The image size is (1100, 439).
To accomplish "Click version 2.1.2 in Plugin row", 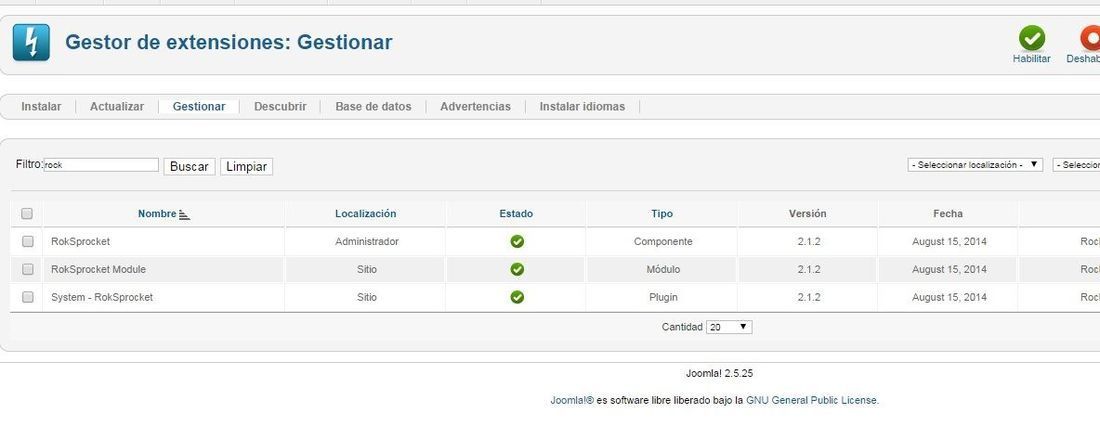I will 809,297.
